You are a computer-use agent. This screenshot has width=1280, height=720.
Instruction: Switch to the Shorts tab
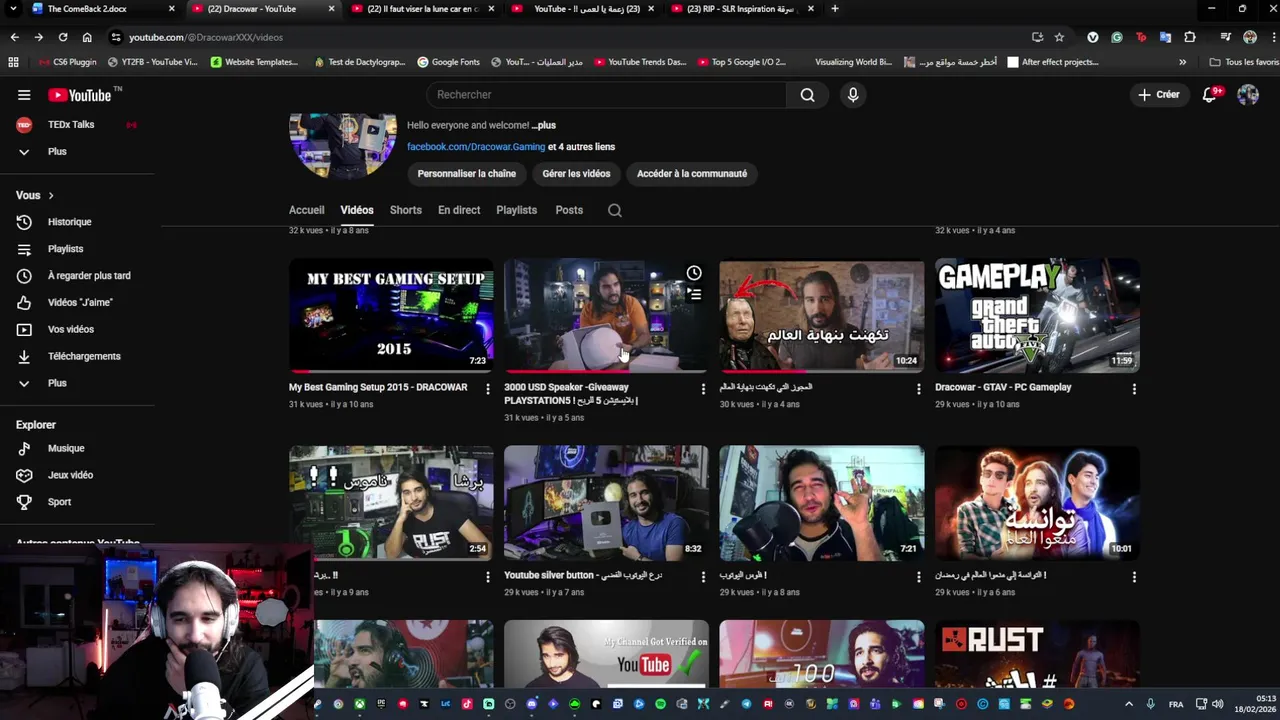coord(406,210)
